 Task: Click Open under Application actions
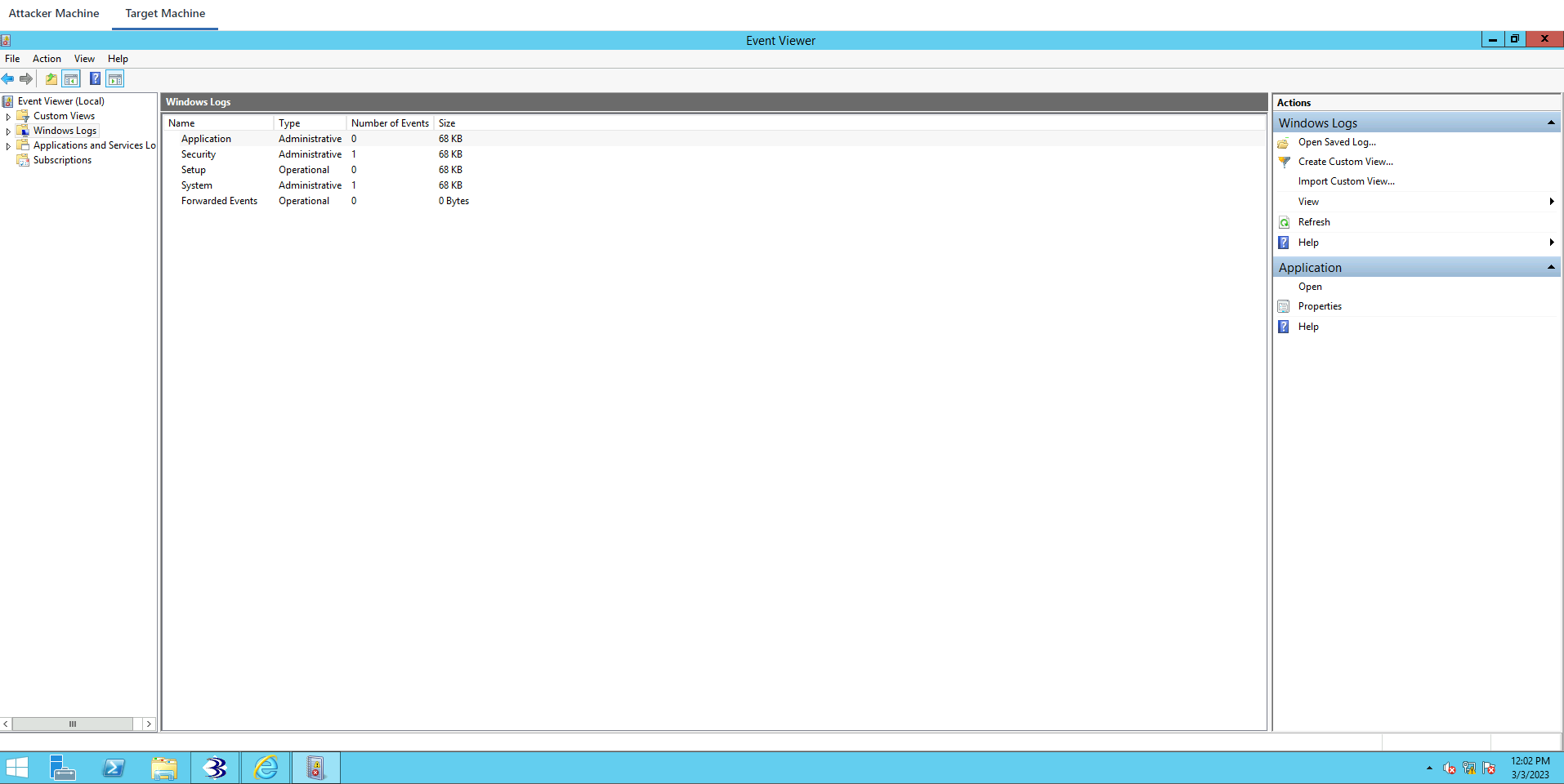click(x=1310, y=287)
